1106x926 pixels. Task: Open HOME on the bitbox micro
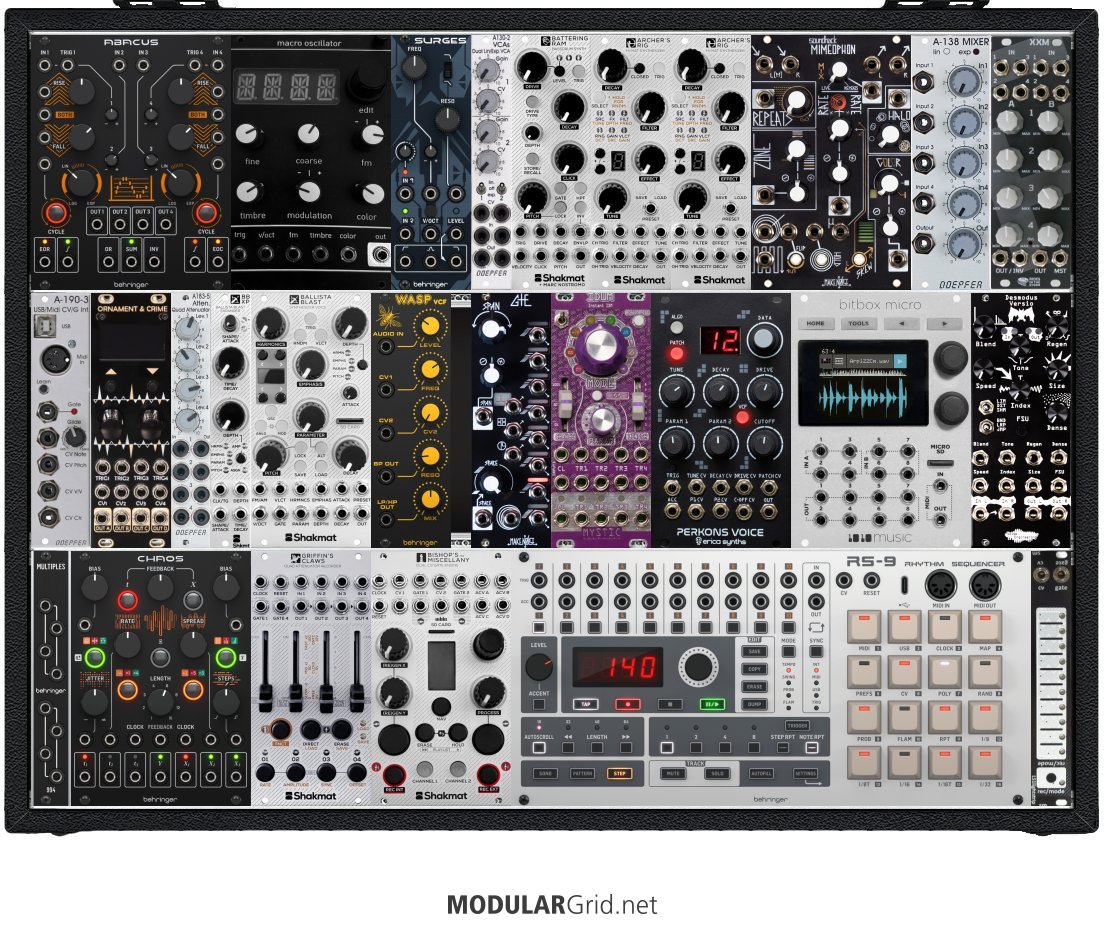tap(816, 324)
